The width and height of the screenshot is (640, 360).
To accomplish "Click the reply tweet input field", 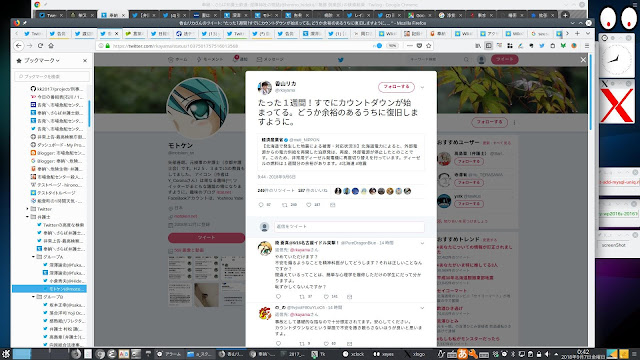I will (349, 227).
